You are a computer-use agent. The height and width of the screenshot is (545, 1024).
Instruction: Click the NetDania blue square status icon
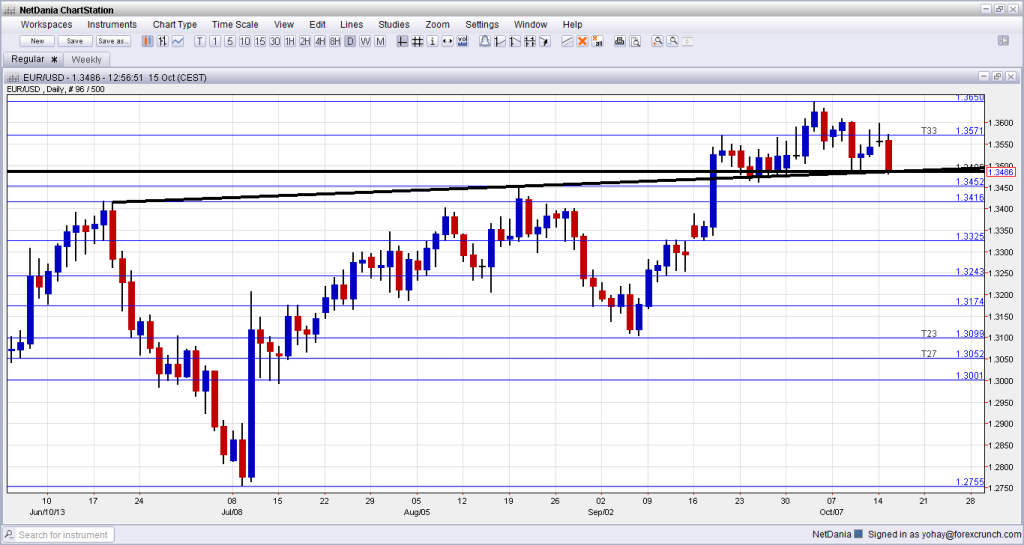859,534
